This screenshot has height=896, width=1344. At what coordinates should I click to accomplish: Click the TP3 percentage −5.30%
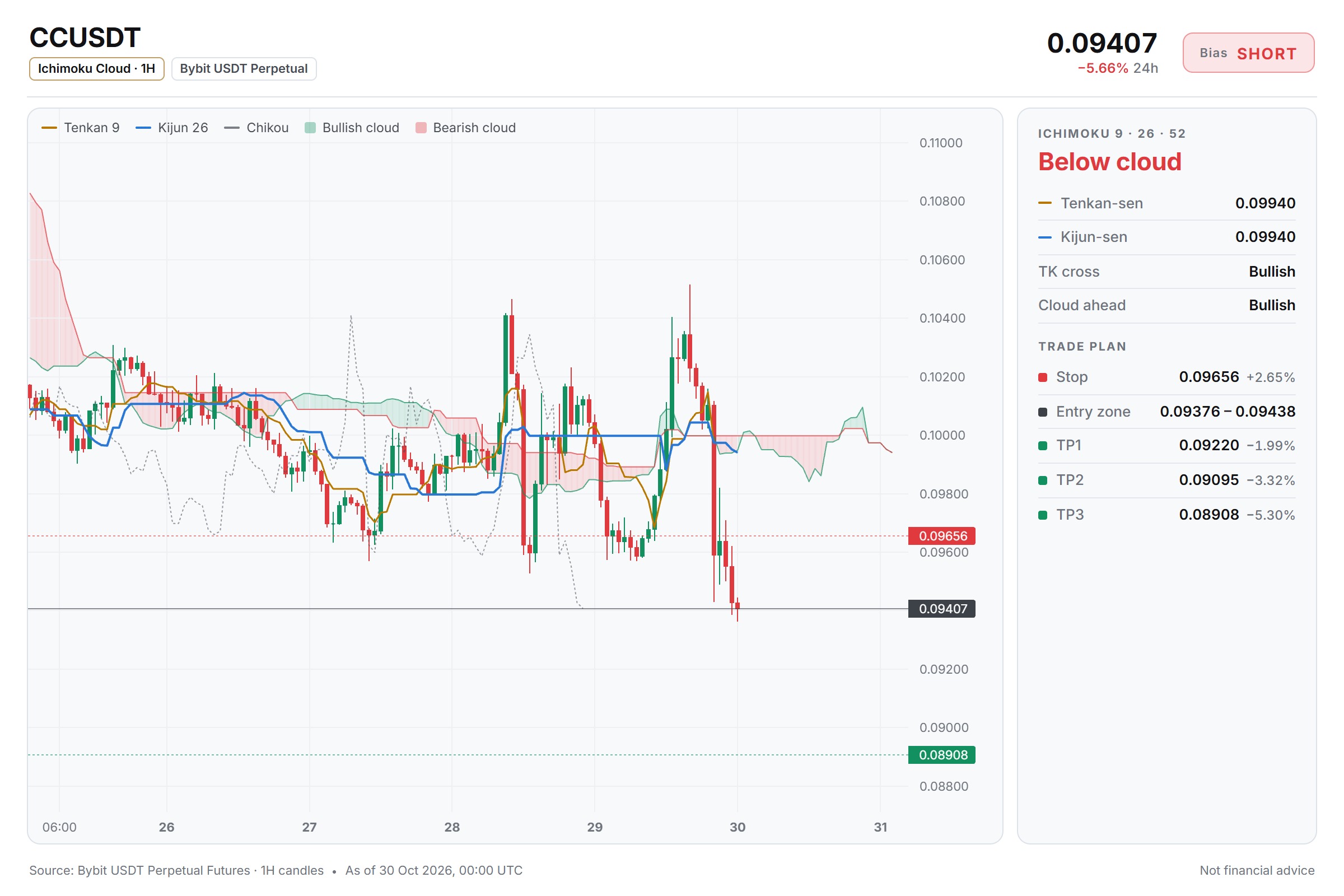(1271, 515)
